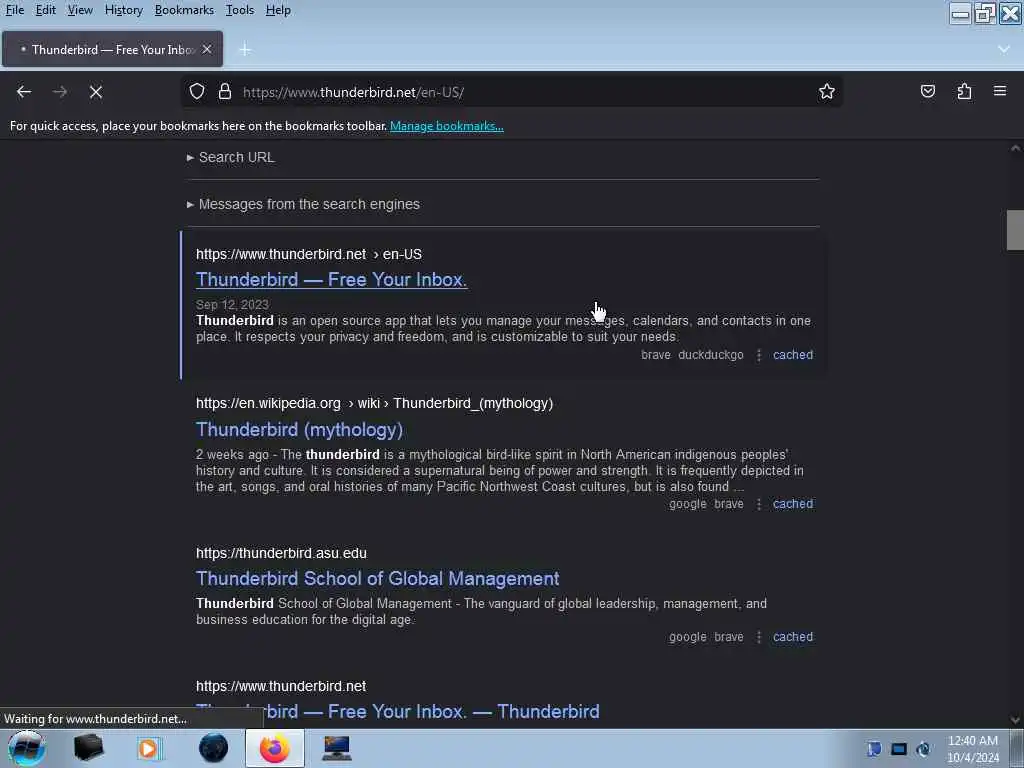The image size is (1024, 768).
Task: Open the computer monitor taskbar icon
Action: (336, 748)
